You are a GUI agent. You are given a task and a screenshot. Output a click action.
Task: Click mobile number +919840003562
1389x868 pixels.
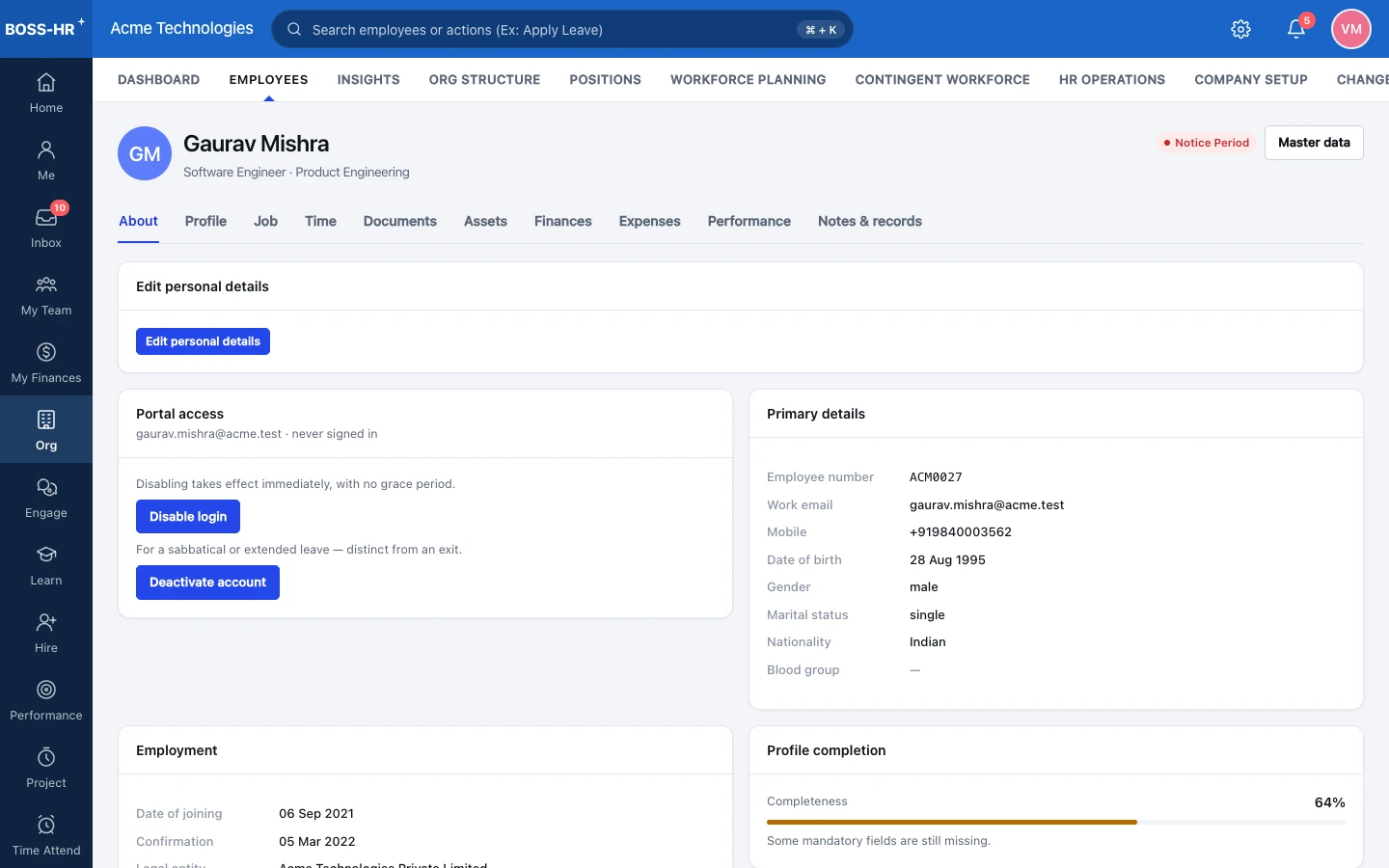(x=961, y=532)
